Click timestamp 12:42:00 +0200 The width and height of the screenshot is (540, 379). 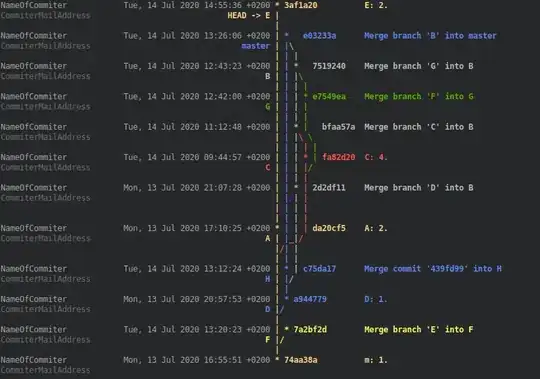[x=237, y=96]
